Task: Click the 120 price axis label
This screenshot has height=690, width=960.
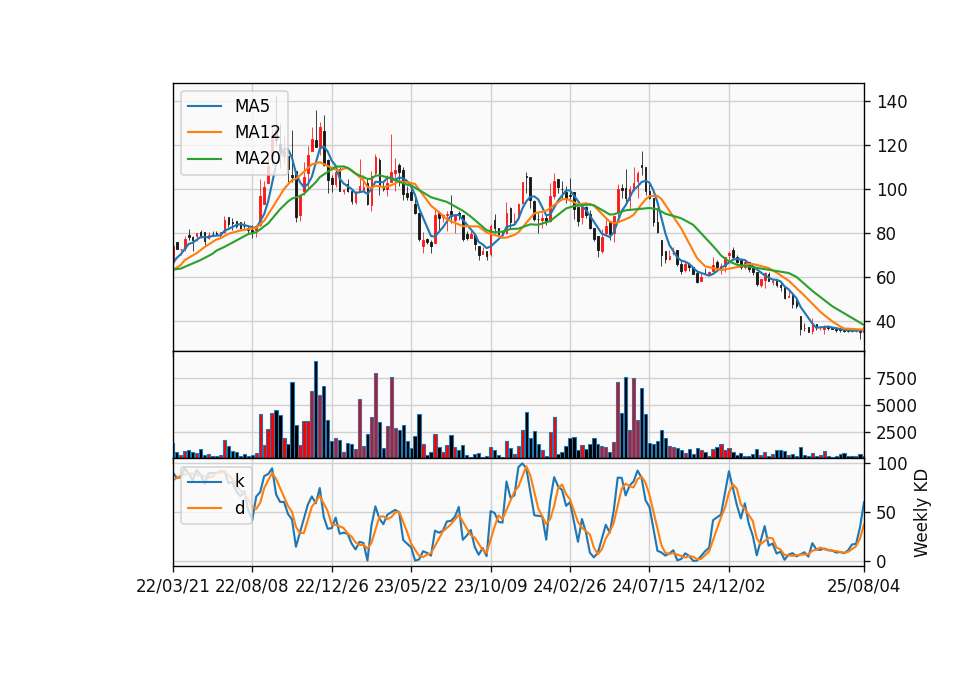Action: pyautogui.click(x=892, y=146)
